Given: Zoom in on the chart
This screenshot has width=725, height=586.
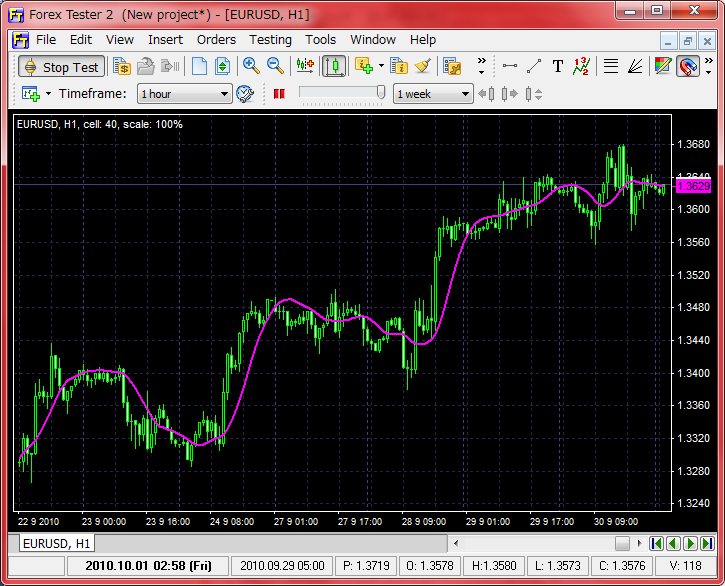Looking at the screenshot, I should (251, 67).
